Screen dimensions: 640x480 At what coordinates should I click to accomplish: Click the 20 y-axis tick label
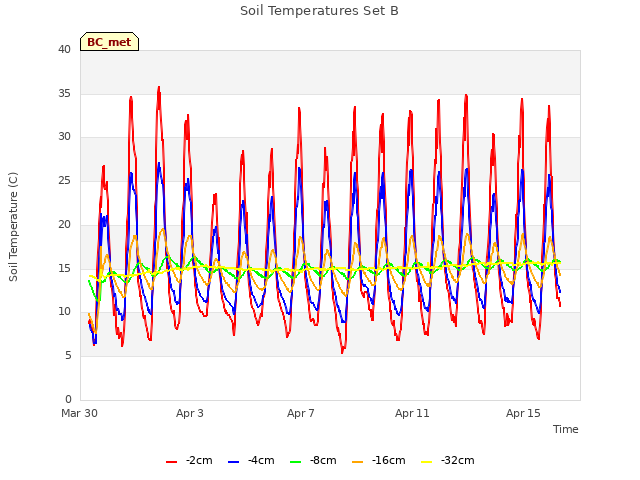pyautogui.click(x=64, y=224)
